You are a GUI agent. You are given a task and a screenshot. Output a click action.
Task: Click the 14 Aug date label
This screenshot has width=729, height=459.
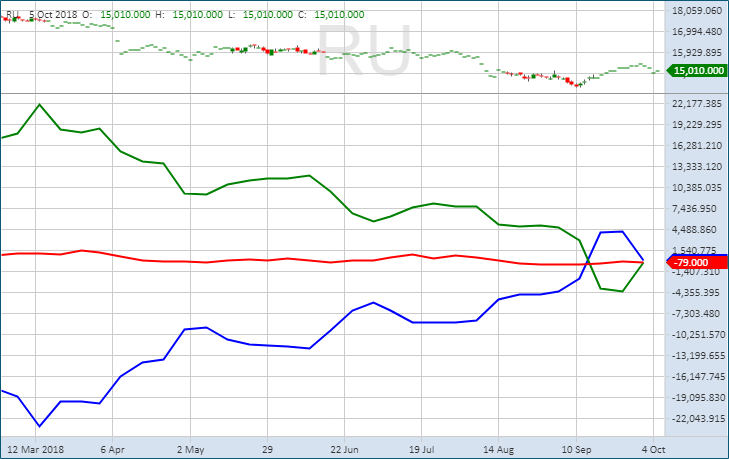coord(498,450)
